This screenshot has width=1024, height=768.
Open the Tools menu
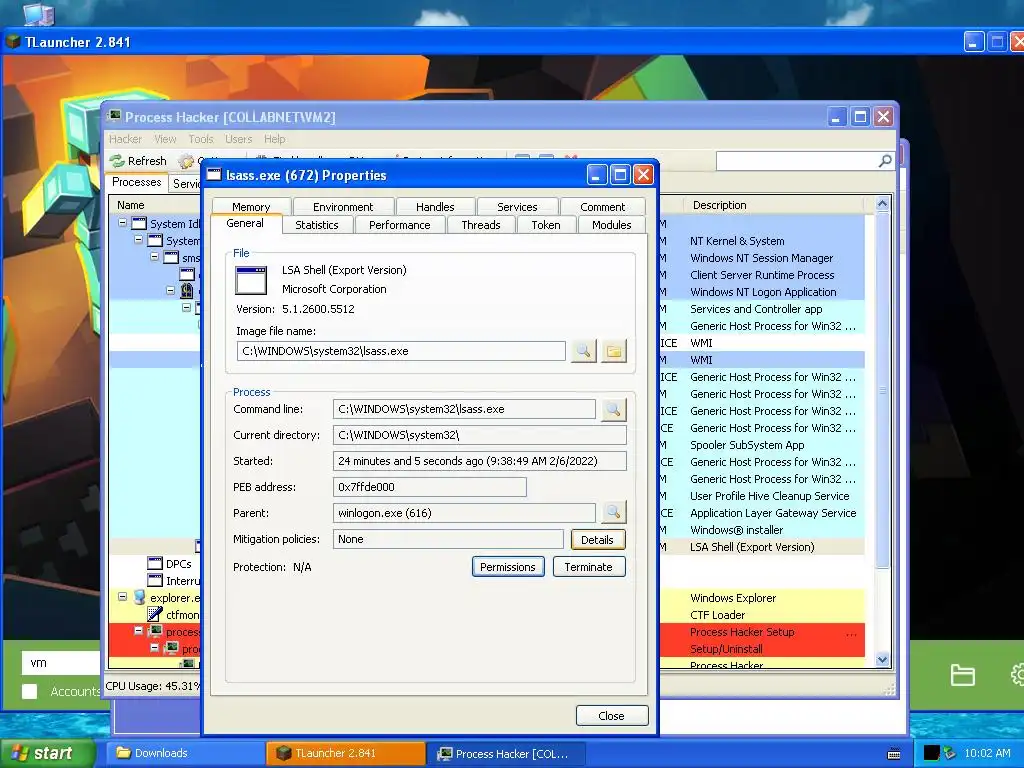[x=201, y=139]
